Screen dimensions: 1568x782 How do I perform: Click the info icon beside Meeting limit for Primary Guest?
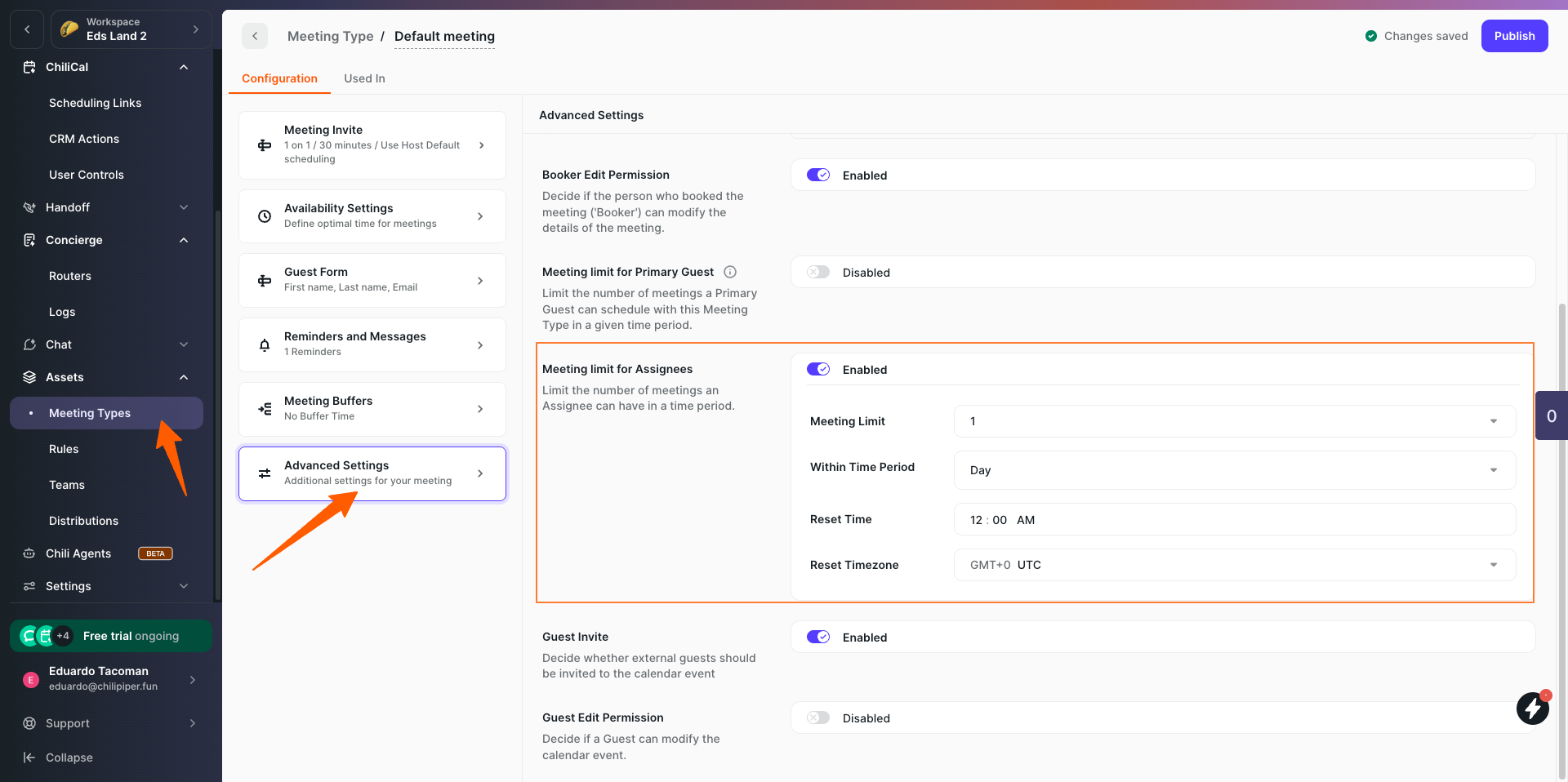[x=730, y=272]
